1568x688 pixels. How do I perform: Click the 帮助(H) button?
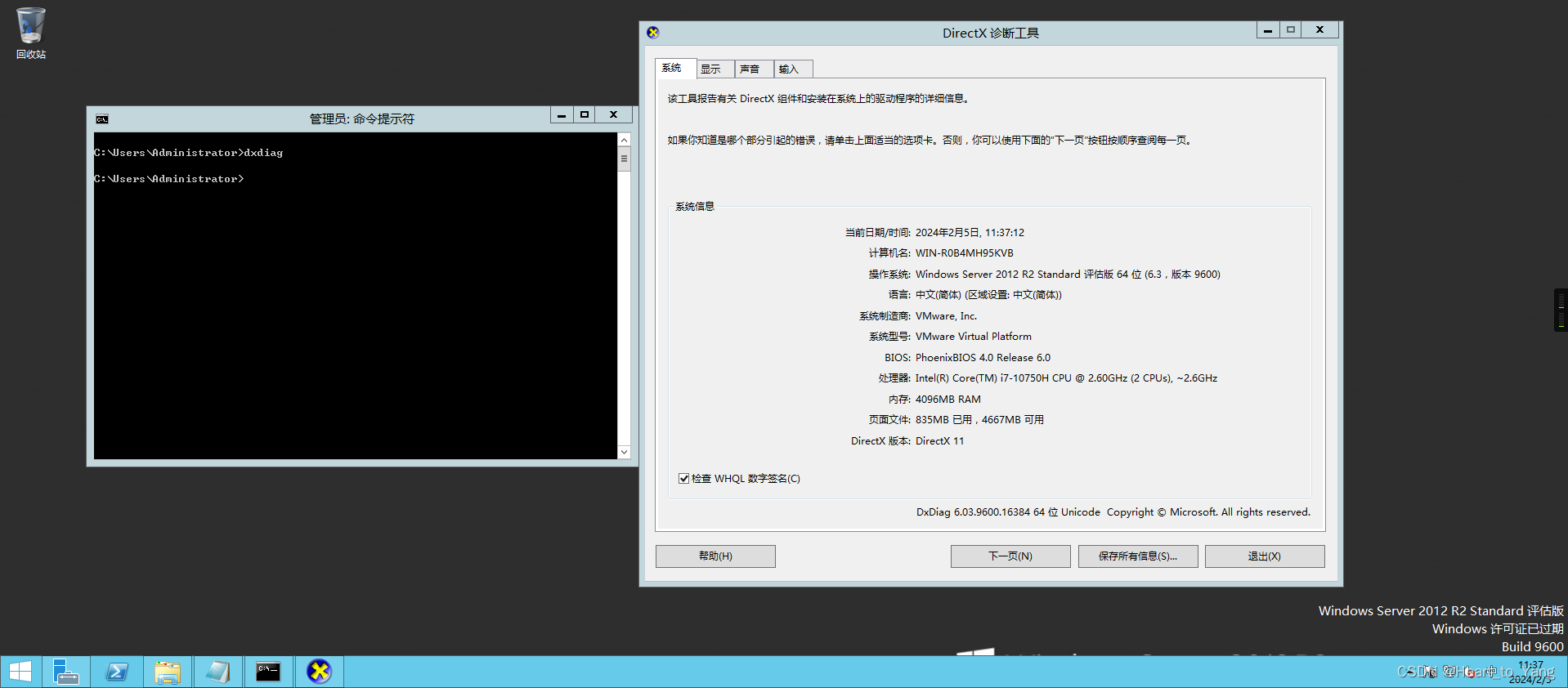pyautogui.click(x=715, y=556)
